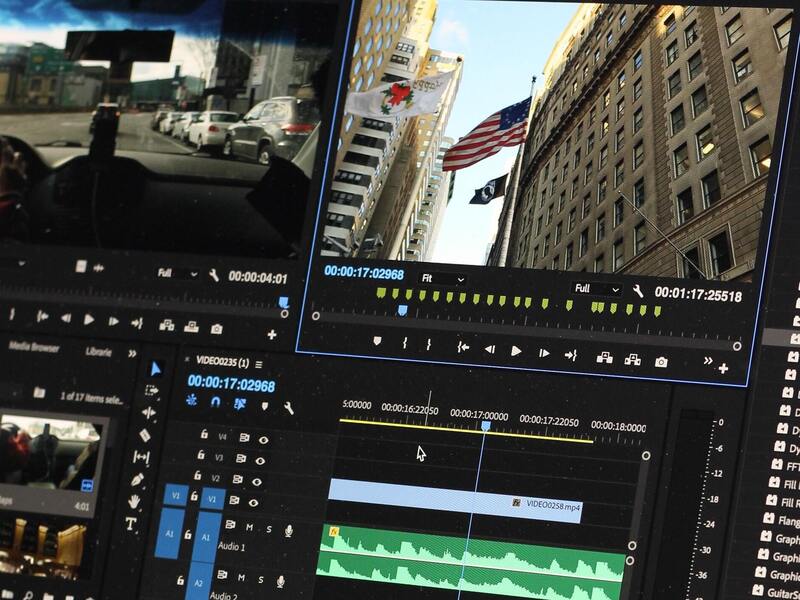Mute the Audio 1 track
The image size is (800, 600).
click(249, 527)
